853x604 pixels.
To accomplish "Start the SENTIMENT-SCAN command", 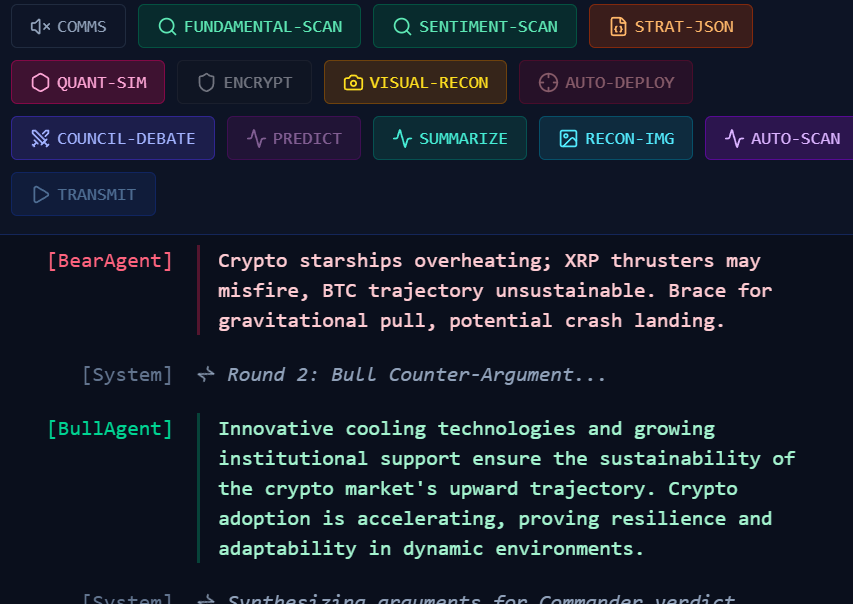I will (474, 26).
